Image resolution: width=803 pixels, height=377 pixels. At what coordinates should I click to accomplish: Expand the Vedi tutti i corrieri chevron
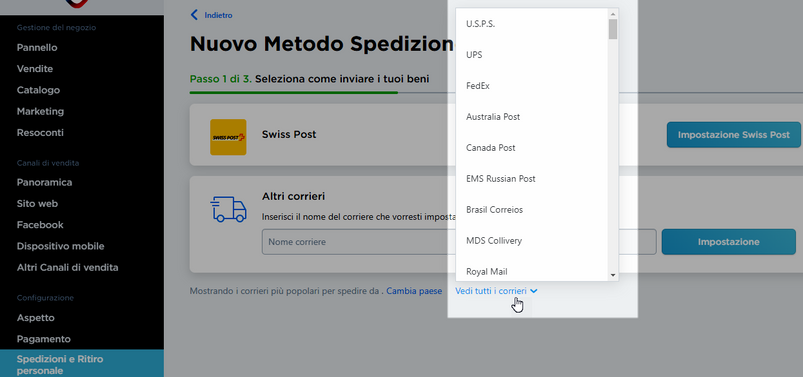[x=534, y=291]
